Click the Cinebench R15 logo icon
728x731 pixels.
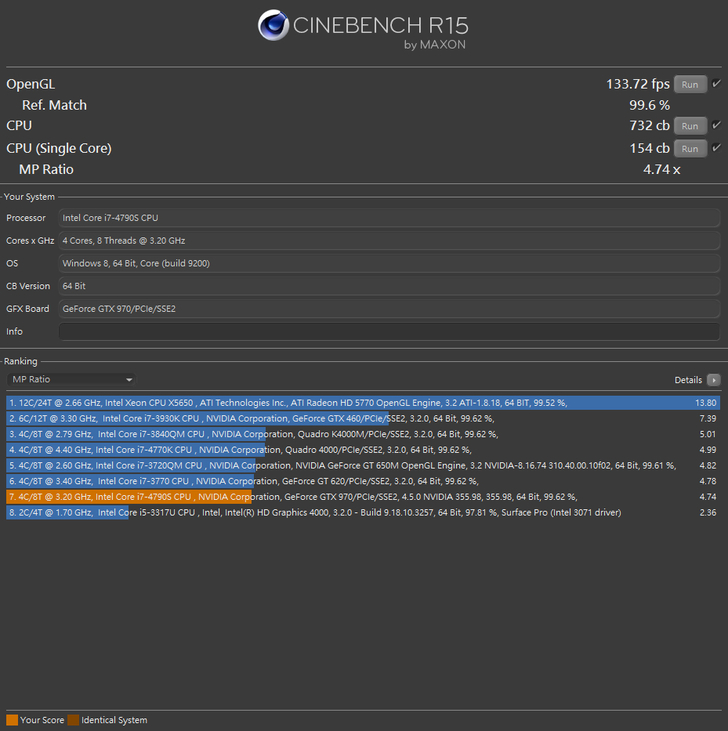click(273, 27)
